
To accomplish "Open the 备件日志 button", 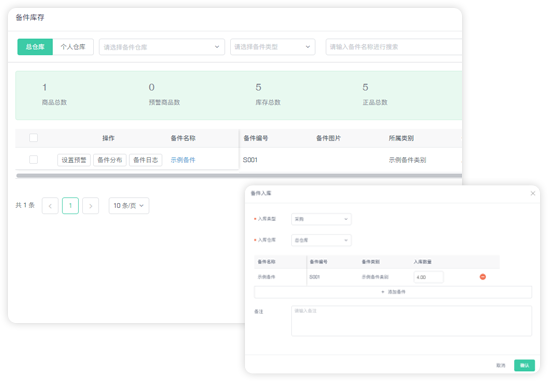I will pyautogui.click(x=146, y=160).
